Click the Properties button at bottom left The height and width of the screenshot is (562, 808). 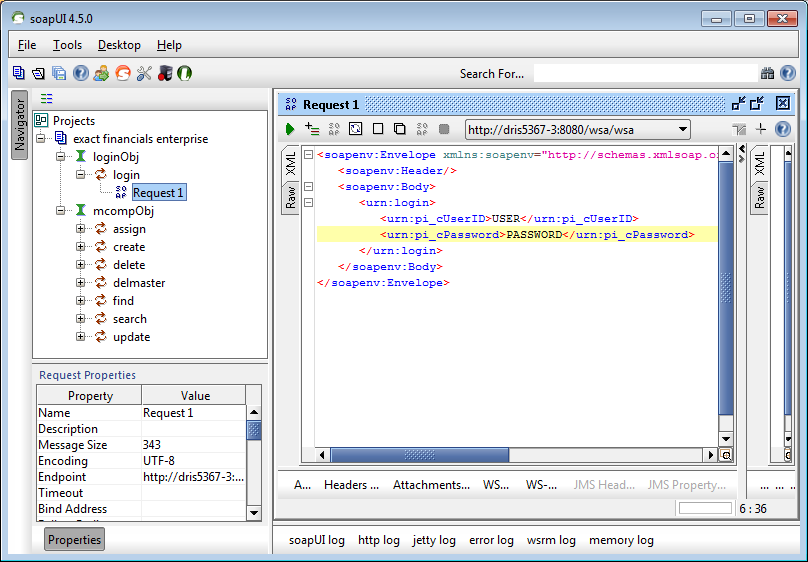[74, 539]
